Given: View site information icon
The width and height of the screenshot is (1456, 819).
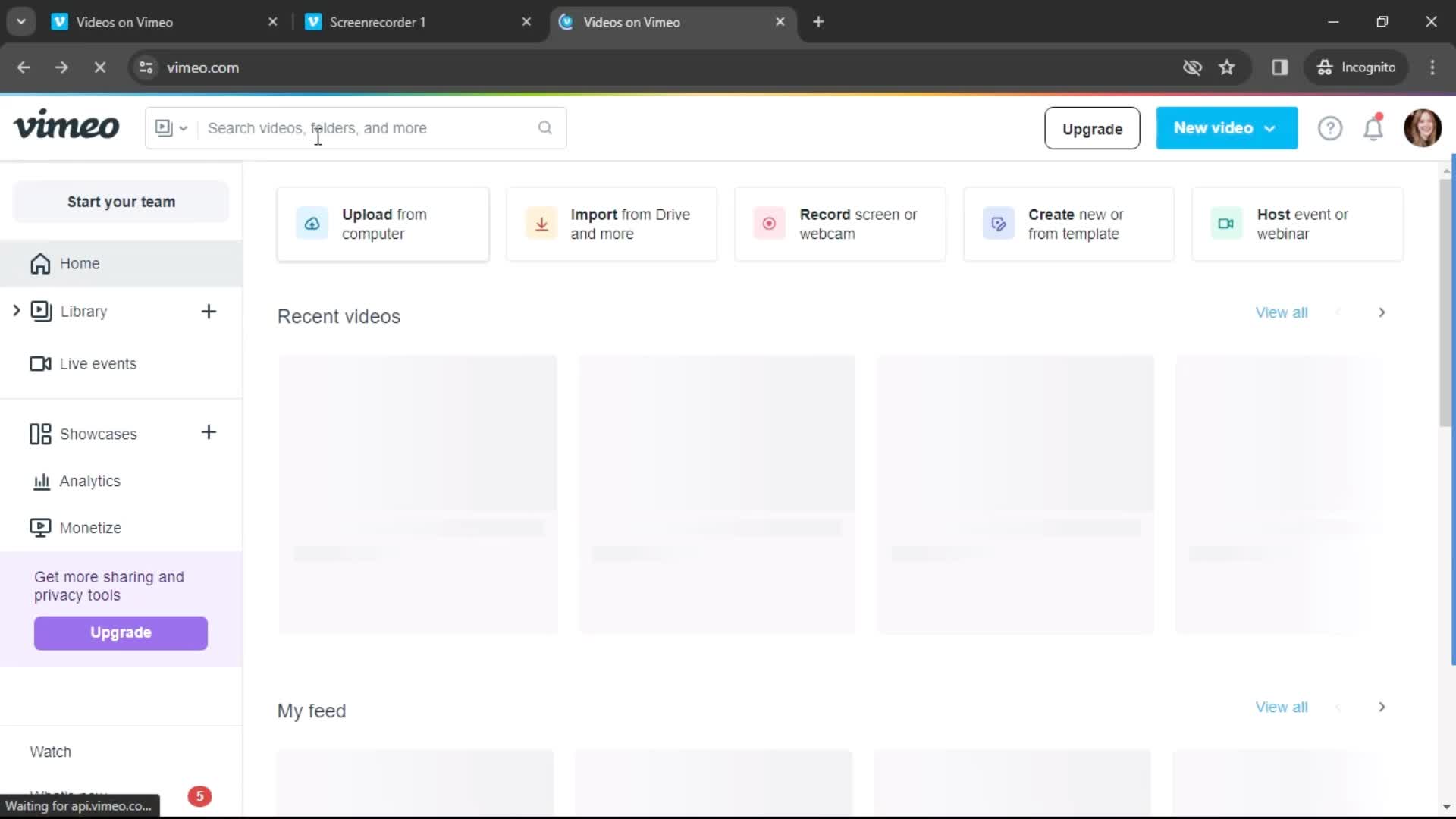Looking at the screenshot, I should [x=146, y=67].
